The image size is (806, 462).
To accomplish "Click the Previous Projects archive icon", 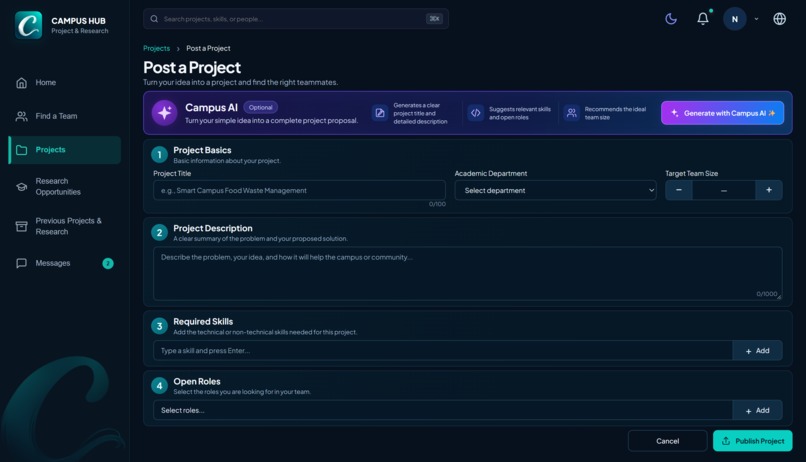I will (x=22, y=226).
